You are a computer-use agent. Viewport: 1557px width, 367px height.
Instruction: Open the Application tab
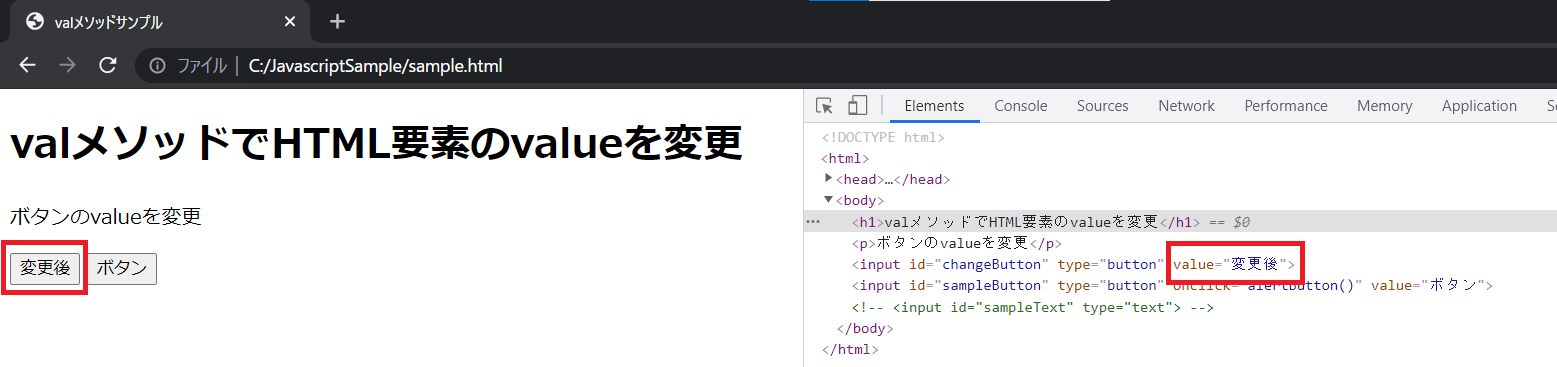coord(1479,106)
